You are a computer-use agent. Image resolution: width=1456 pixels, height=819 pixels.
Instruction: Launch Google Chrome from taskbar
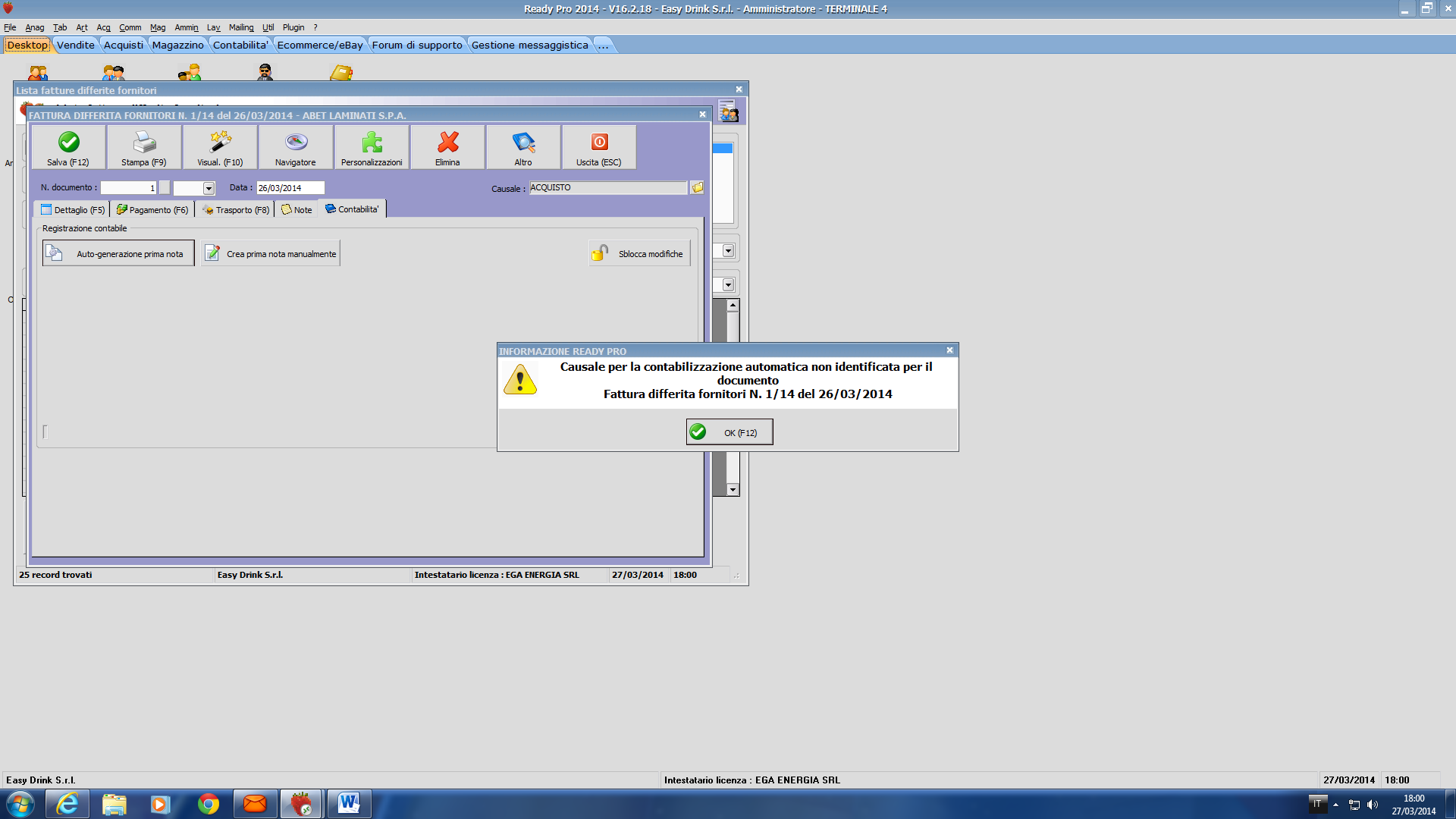208,804
